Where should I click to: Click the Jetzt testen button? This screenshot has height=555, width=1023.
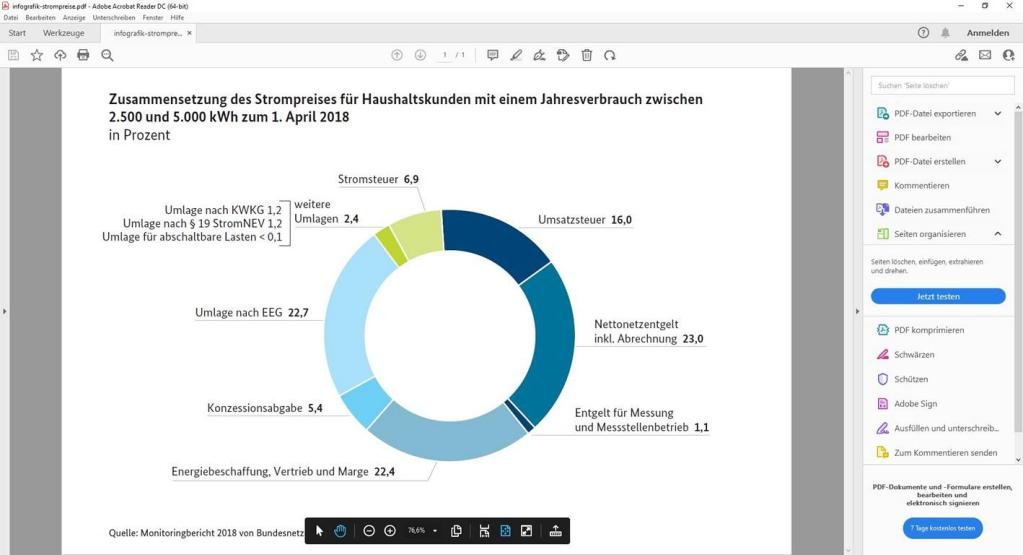coord(938,296)
